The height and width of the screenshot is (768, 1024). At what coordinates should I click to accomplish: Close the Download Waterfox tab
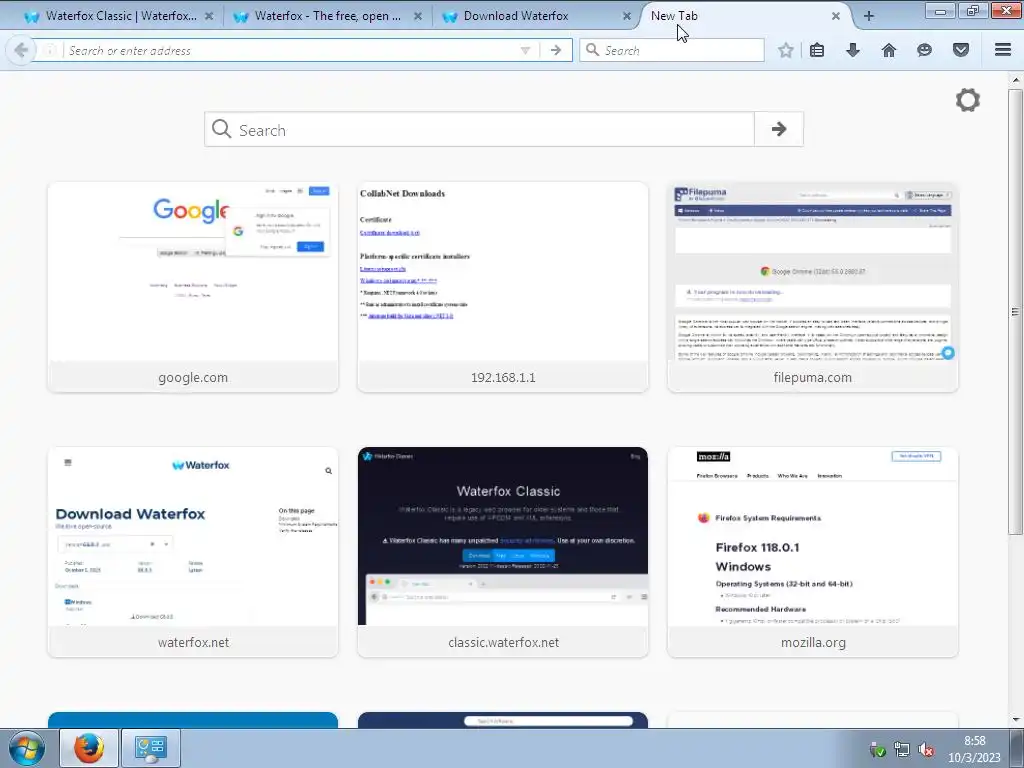pyautogui.click(x=627, y=16)
